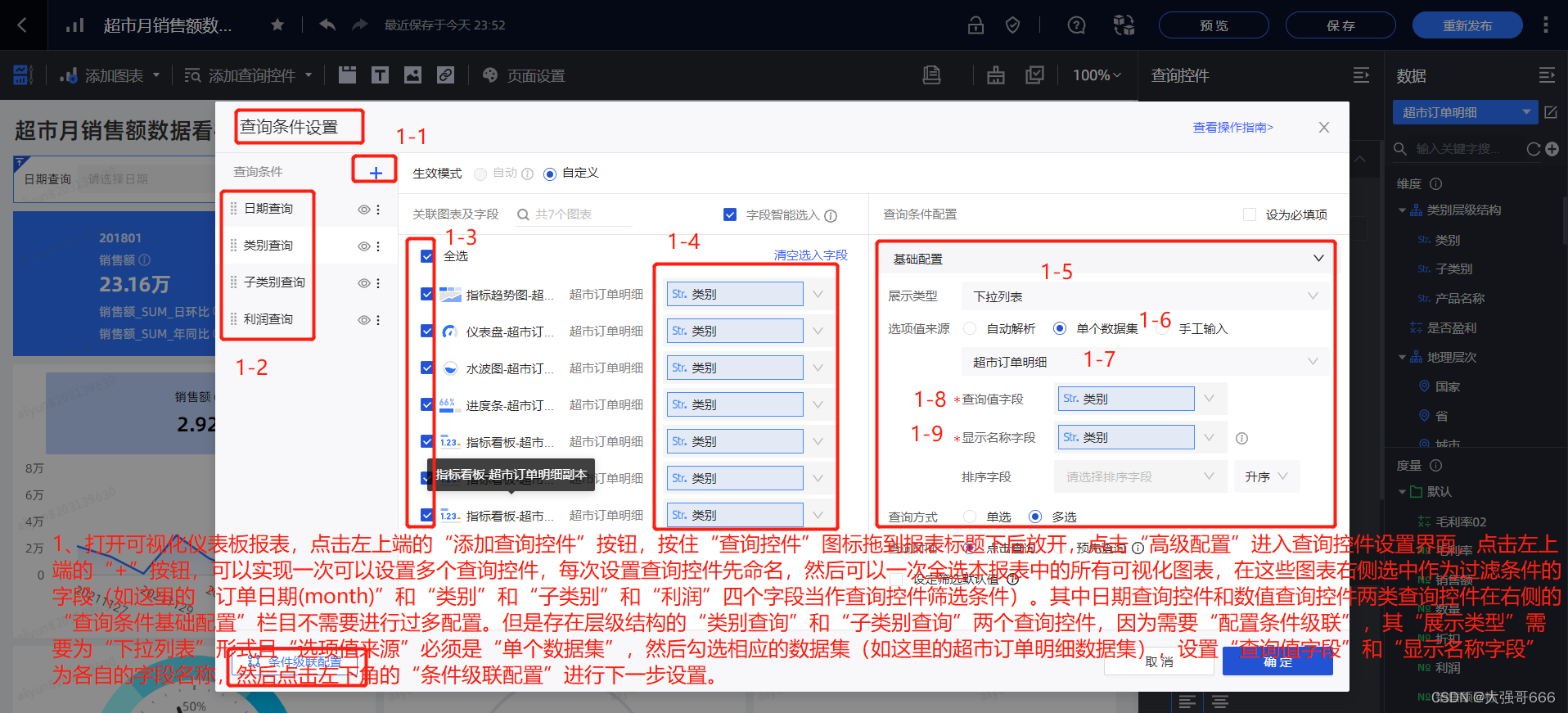The width and height of the screenshot is (1568, 713).
Task: Click the lock icon in top bar
Action: coord(975,25)
